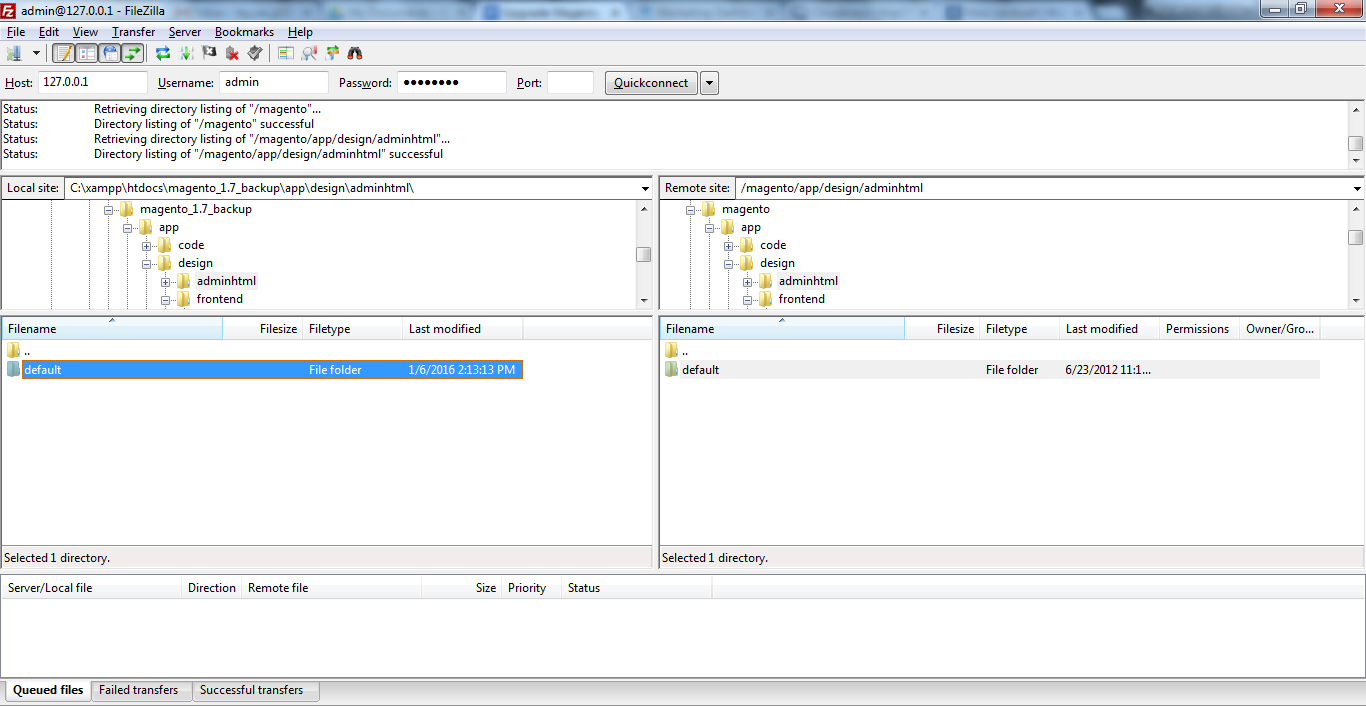Select frontend folder in remote tree
This screenshot has height=706, width=1366.
click(801, 299)
